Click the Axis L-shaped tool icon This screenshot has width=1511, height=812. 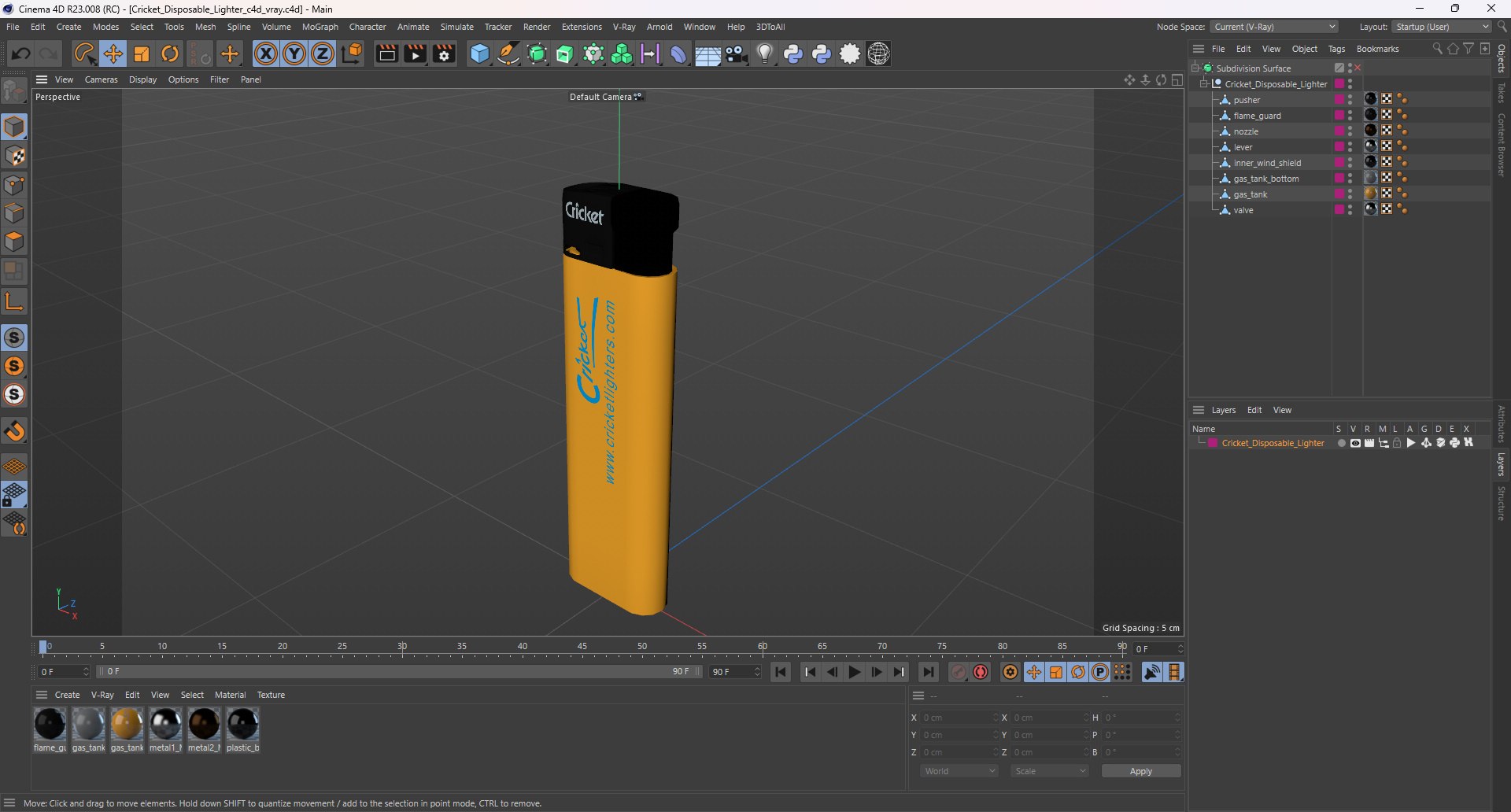click(14, 301)
